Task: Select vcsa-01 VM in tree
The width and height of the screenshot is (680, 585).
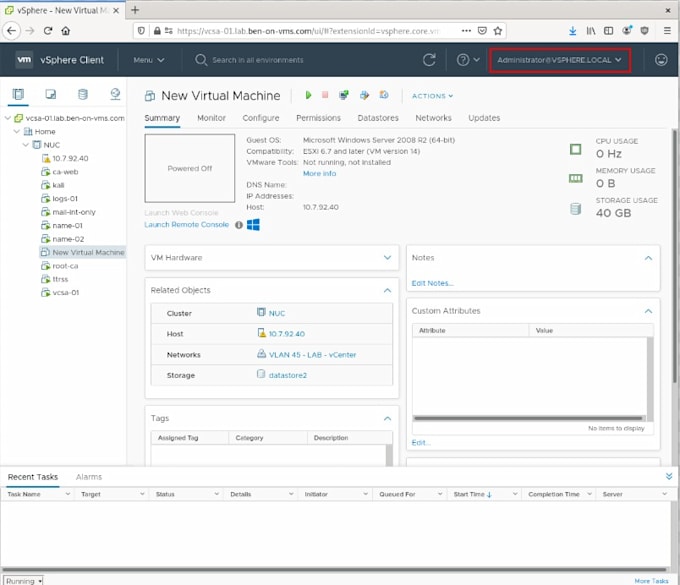Action: pos(65,293)
